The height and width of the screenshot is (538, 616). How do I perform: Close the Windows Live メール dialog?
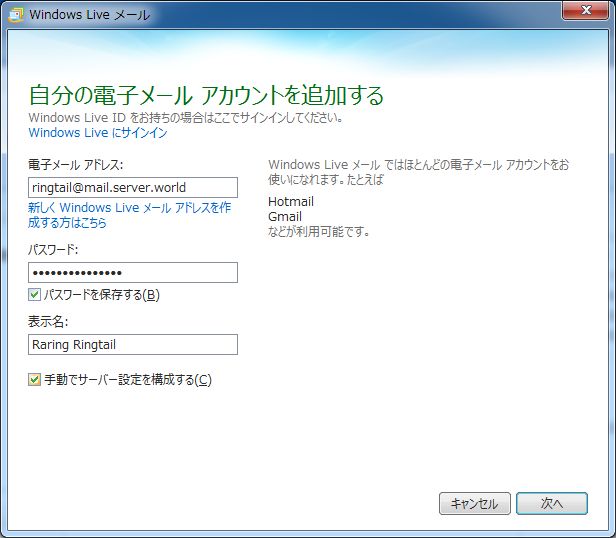tap(585, 10)
